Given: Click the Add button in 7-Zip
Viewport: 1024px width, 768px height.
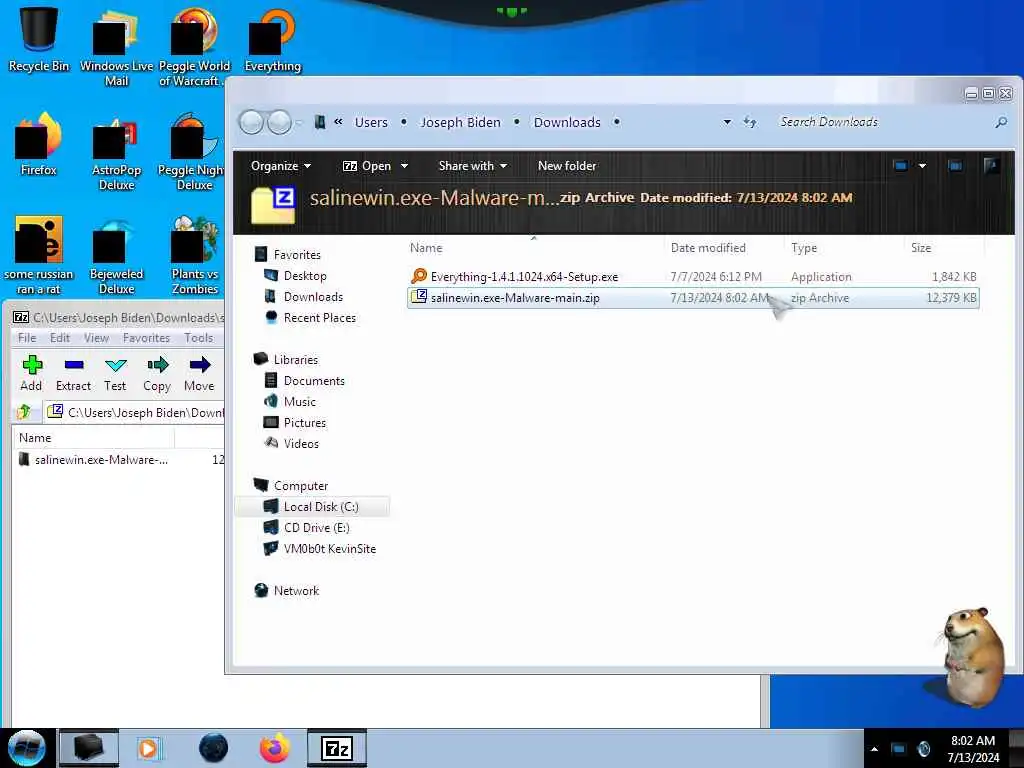Looking at the screenshot, I should (31, 374).
